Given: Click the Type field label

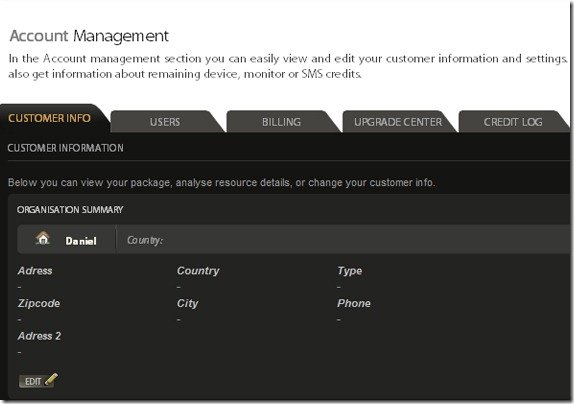Looking at the screenshot, I should (x=350, y=271).
